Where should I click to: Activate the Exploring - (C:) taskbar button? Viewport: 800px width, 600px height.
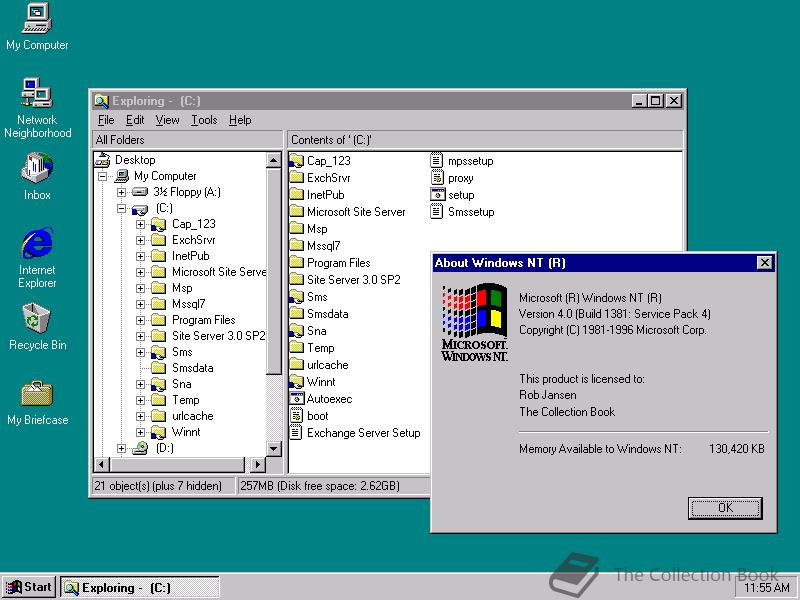pos(140,587)
